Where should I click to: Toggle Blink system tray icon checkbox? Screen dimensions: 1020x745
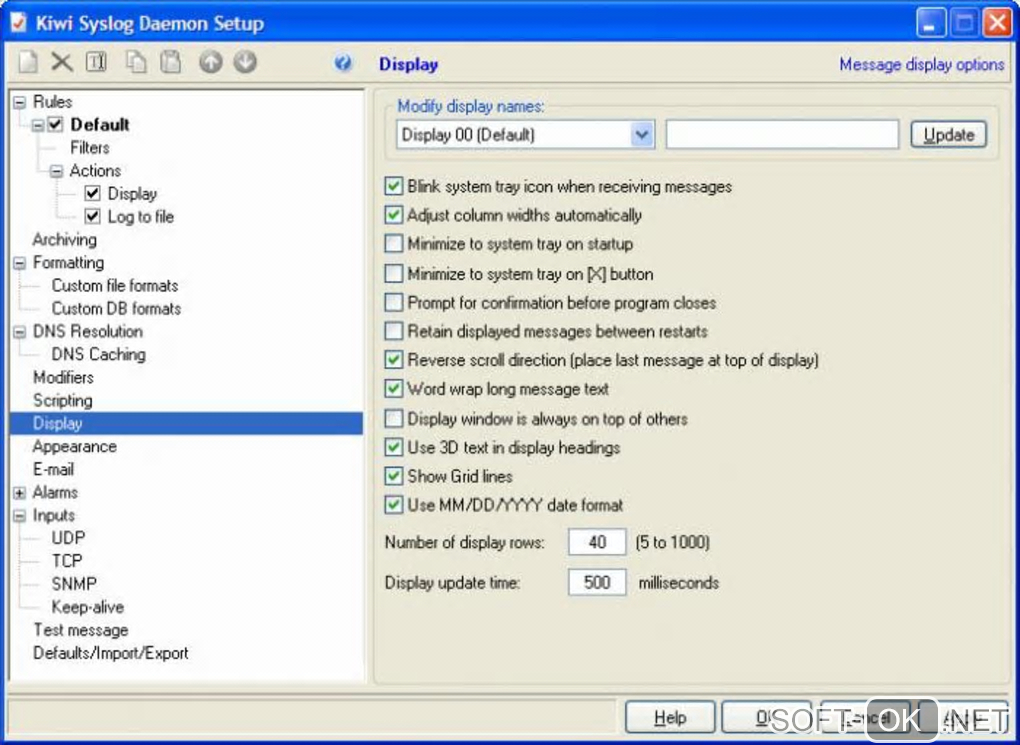(x=394, y=186)
